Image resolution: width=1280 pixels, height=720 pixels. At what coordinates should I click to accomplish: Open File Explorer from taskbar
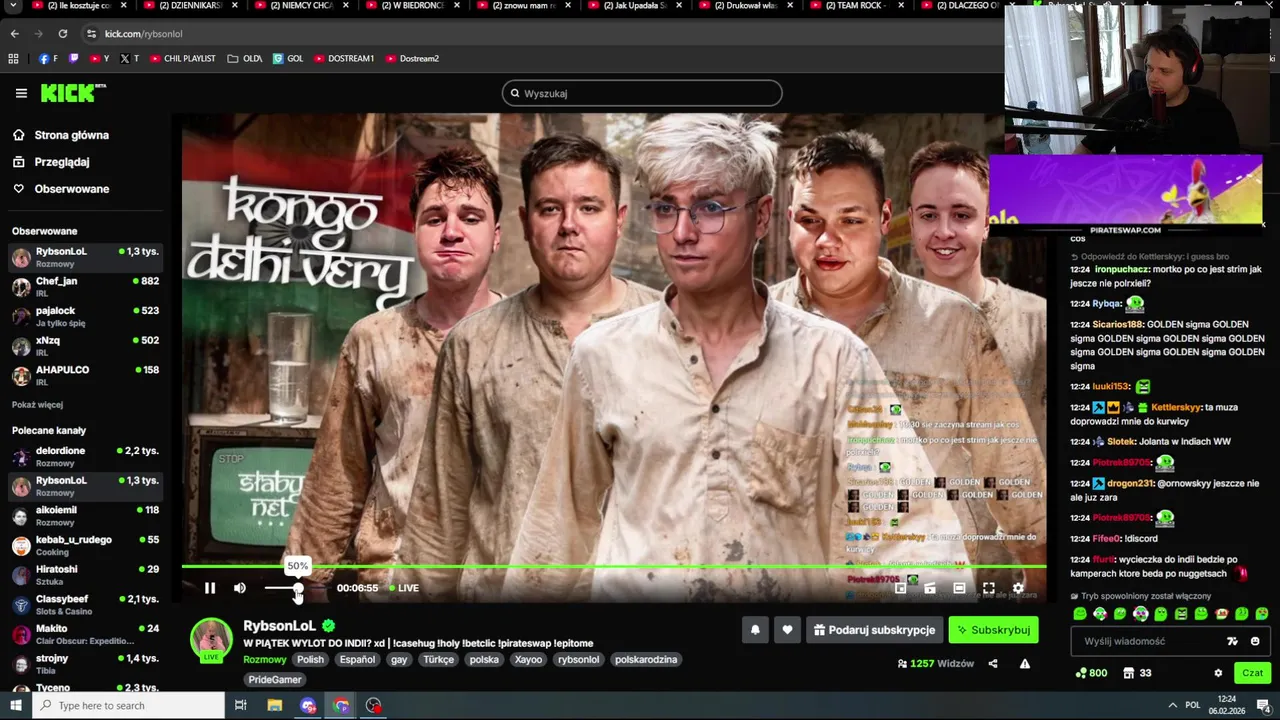[x=275, y=705]
